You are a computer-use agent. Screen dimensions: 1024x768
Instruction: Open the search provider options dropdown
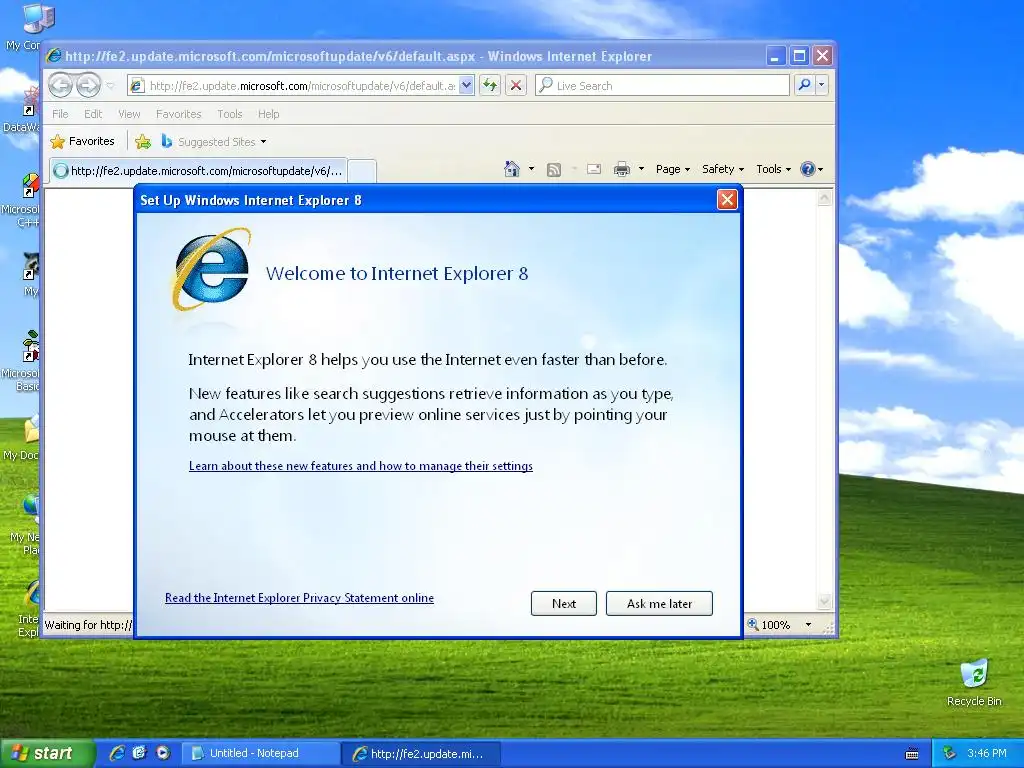[822, 85]
